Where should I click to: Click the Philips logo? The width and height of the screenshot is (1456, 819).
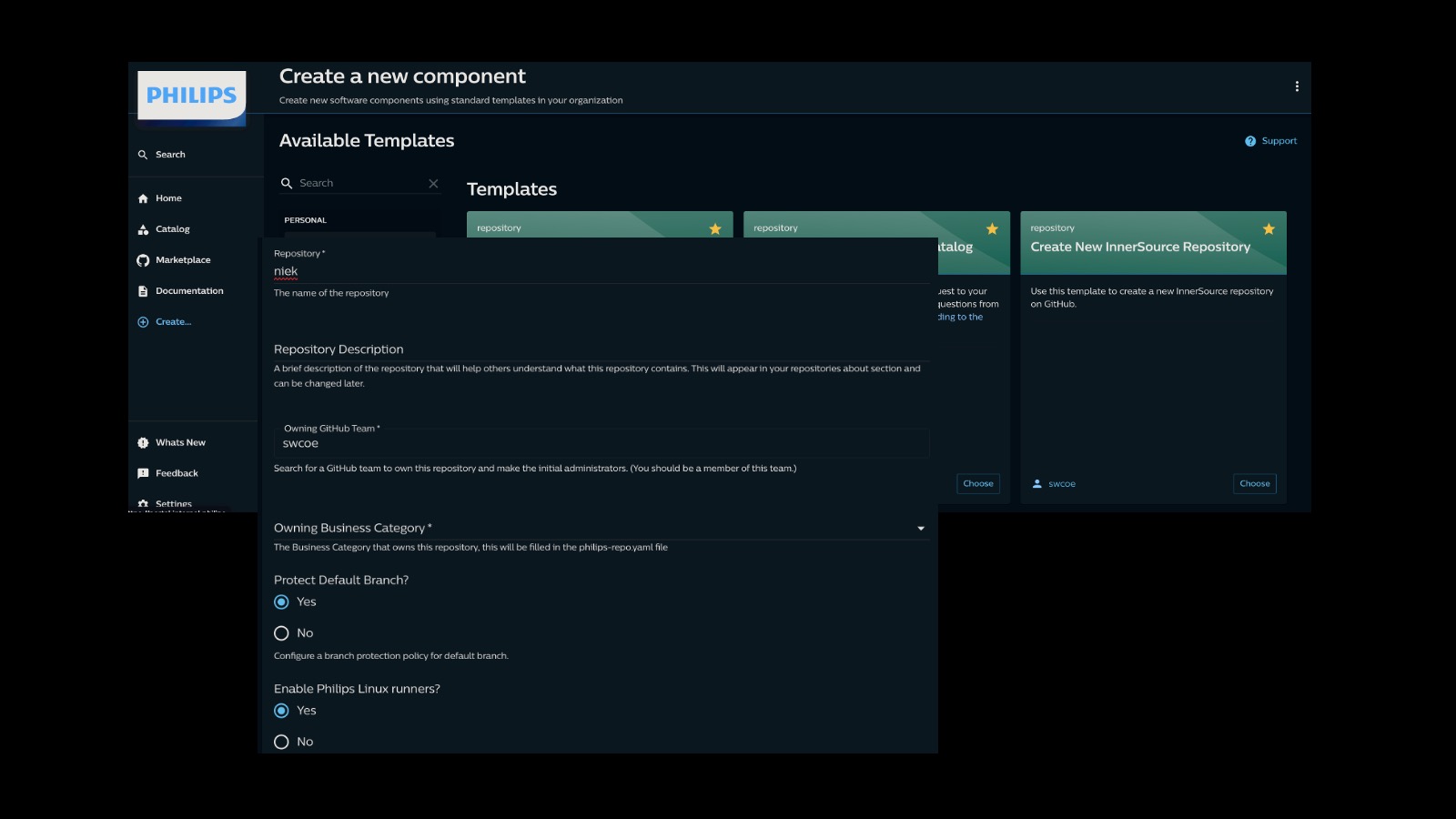(192, 95)
